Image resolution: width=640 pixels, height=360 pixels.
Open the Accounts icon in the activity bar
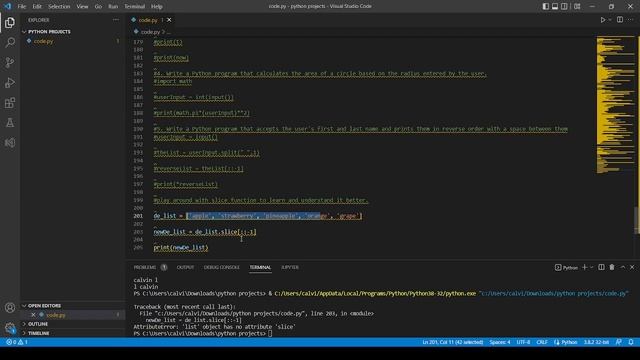click(x=10, y=308)
